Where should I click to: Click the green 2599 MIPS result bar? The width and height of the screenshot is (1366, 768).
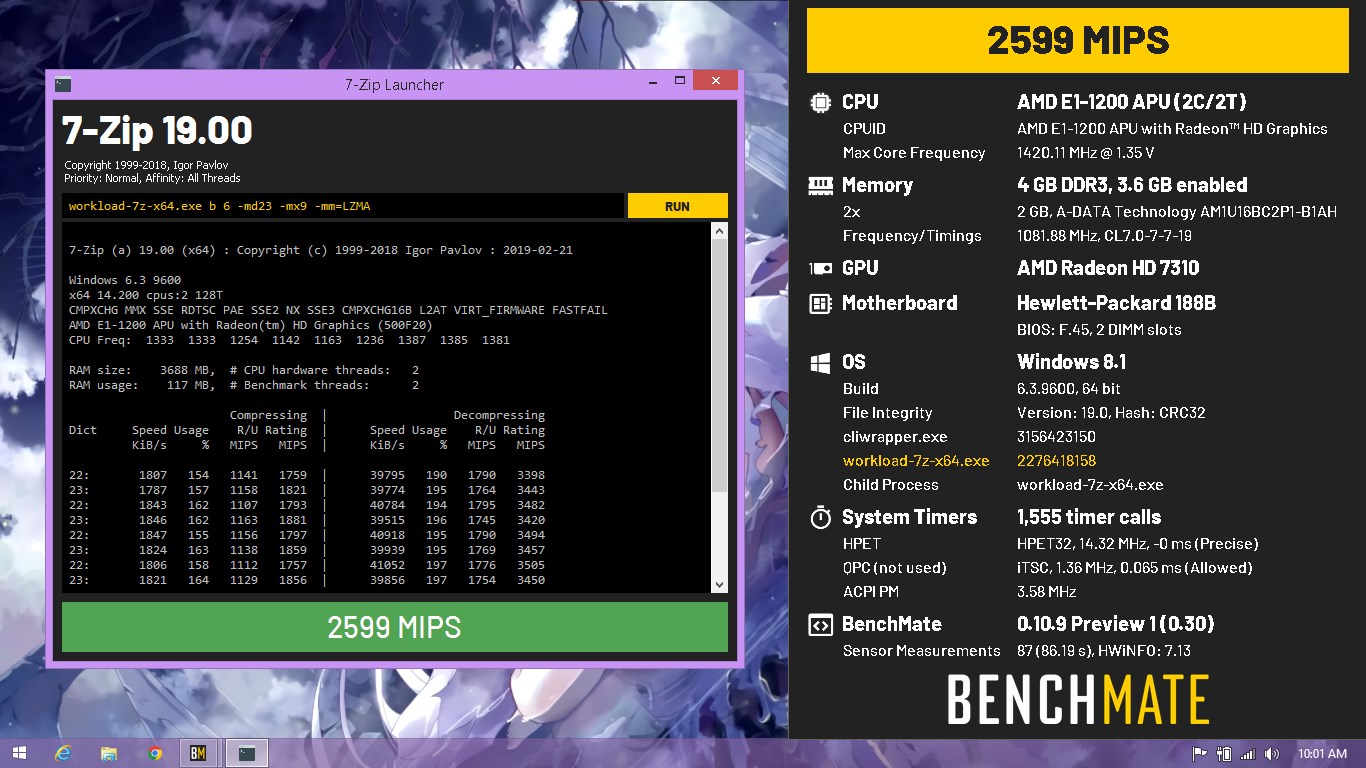coord(394,627)
